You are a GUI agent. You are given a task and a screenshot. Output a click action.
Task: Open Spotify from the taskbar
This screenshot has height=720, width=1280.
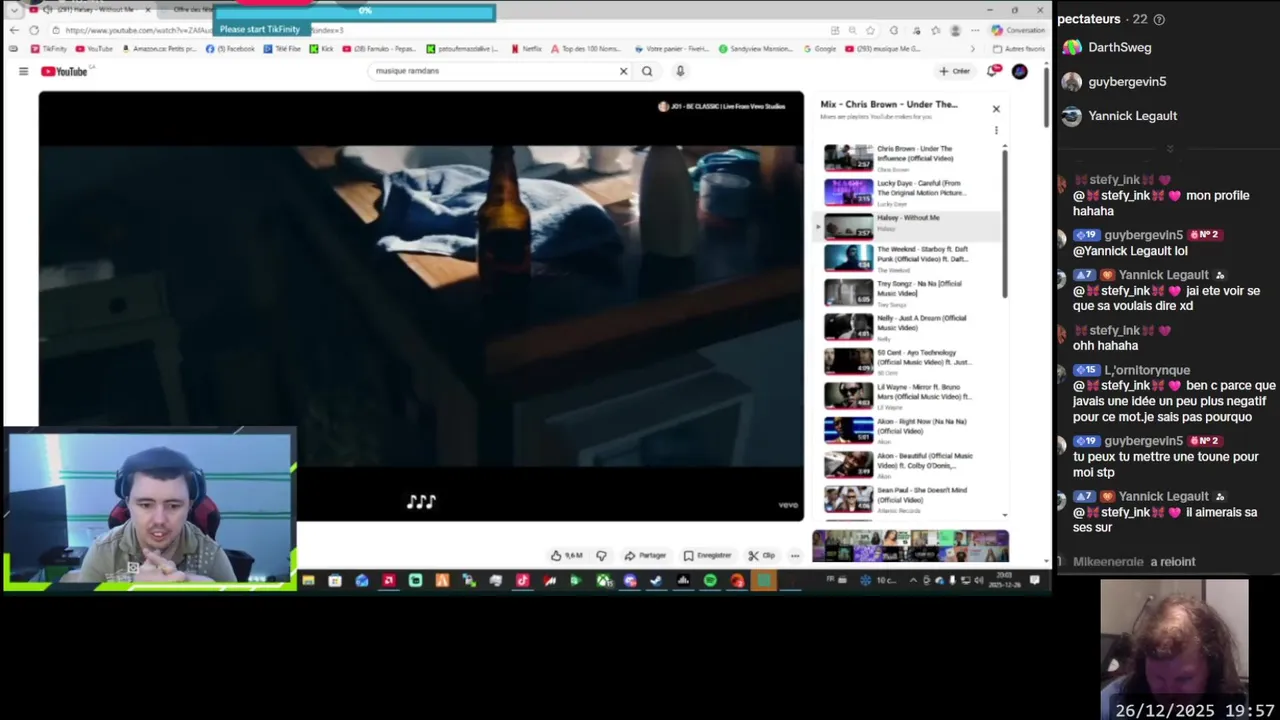tap(710, 581)
